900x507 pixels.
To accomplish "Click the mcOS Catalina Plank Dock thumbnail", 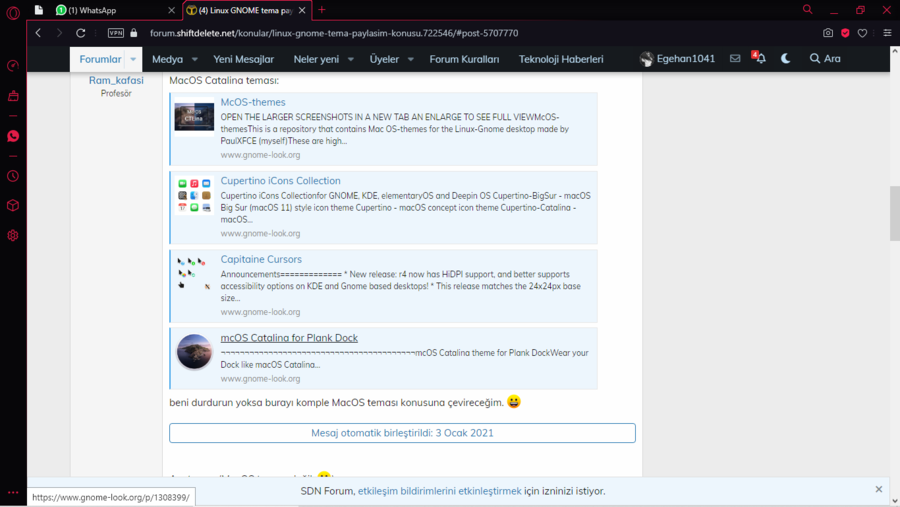I will pyautogui.click(x=194, y=352).
